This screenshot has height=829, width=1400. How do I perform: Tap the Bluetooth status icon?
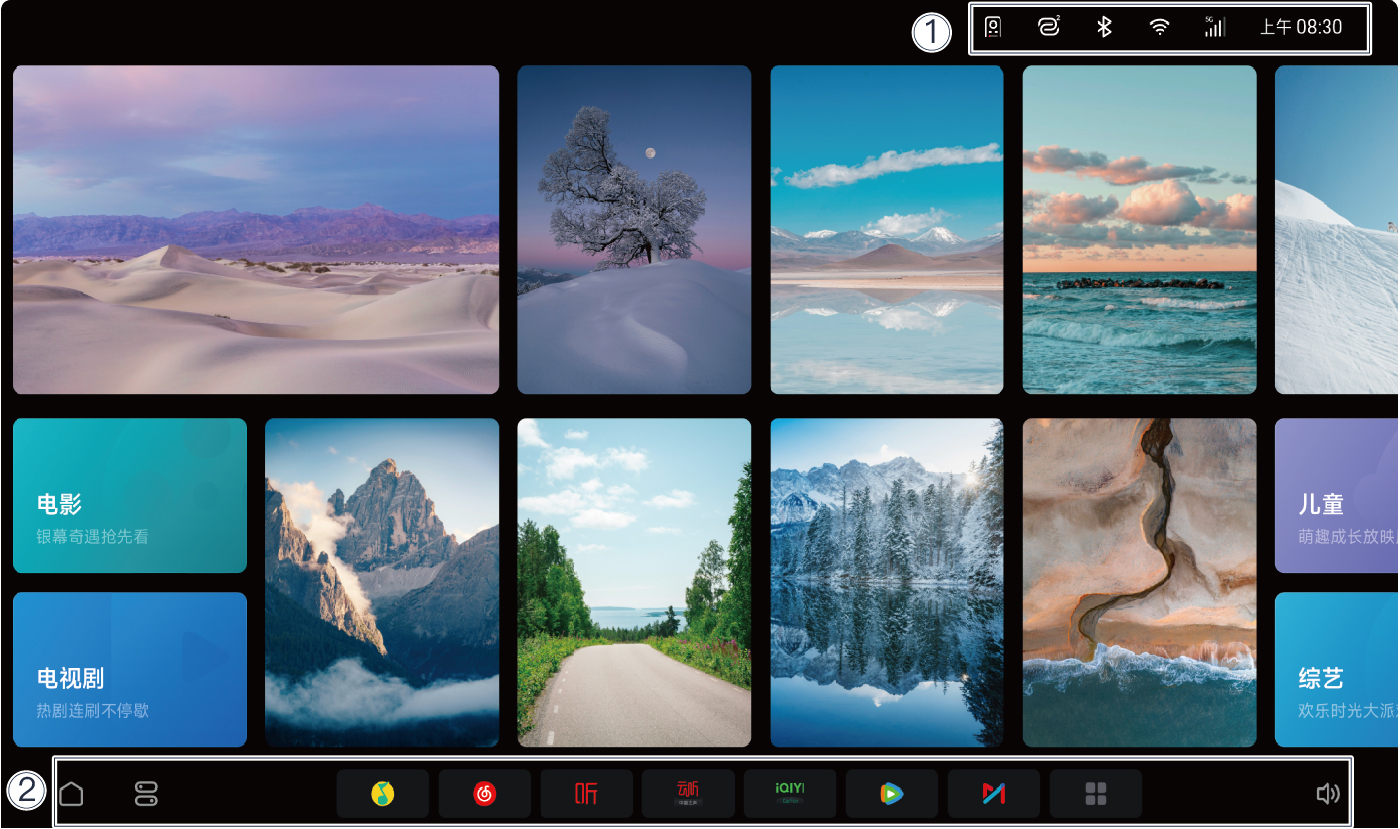[x=1104, y=27]
